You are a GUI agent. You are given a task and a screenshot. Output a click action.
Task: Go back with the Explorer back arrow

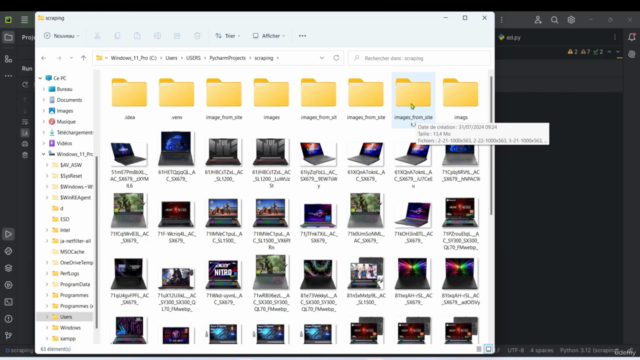pos(44,58)
